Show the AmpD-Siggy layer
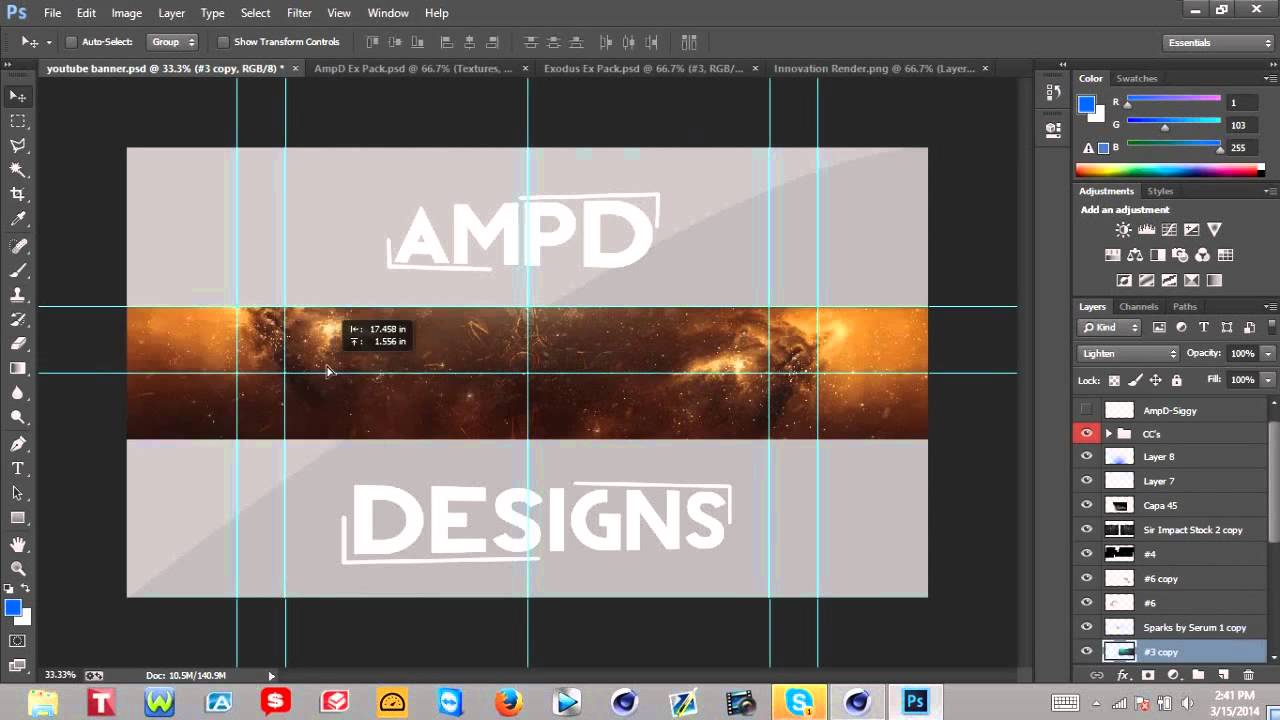Image resolution: width=1280 pixels, height=720 pixels. point(1086,410)
